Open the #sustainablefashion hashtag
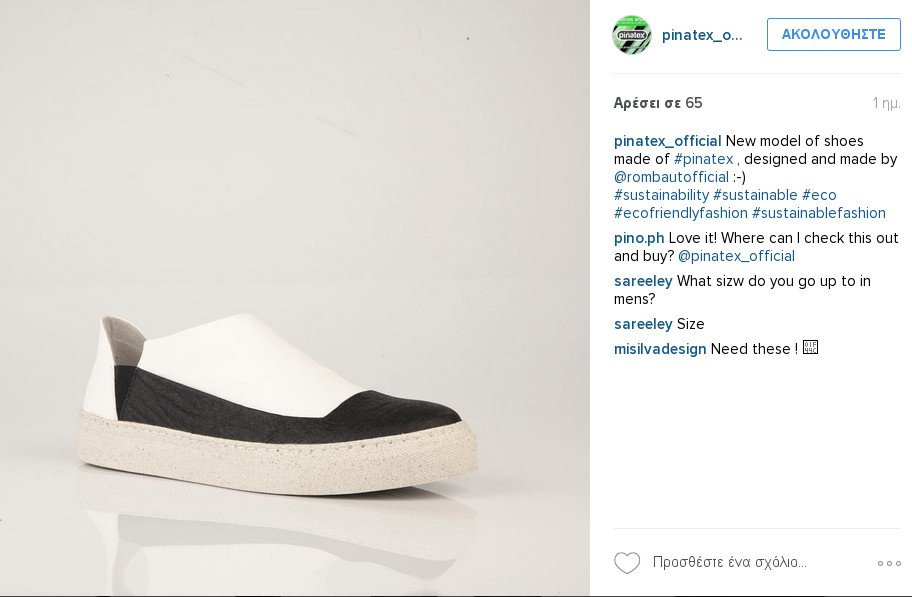The image size is (912, 597). tap(819, 213)
